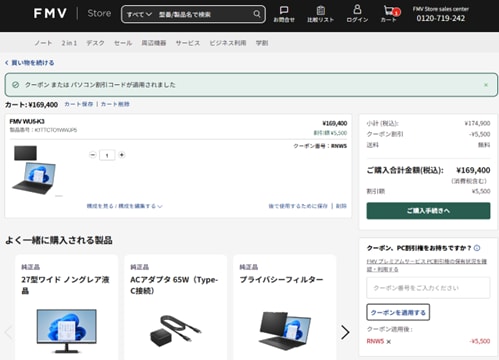This screenshot has width=499, height=360.
Task: Click the クーポン番号：RNW5 text
Action: (x=320, y=146)
